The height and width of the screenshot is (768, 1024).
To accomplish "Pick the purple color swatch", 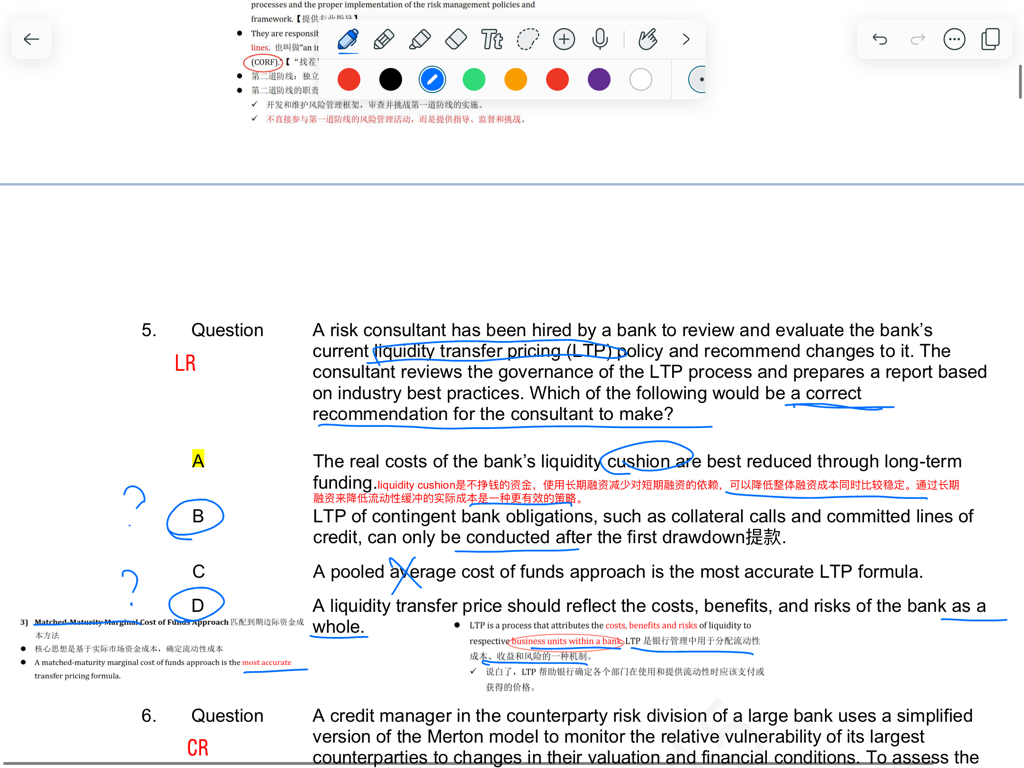I will pos(599,80).
